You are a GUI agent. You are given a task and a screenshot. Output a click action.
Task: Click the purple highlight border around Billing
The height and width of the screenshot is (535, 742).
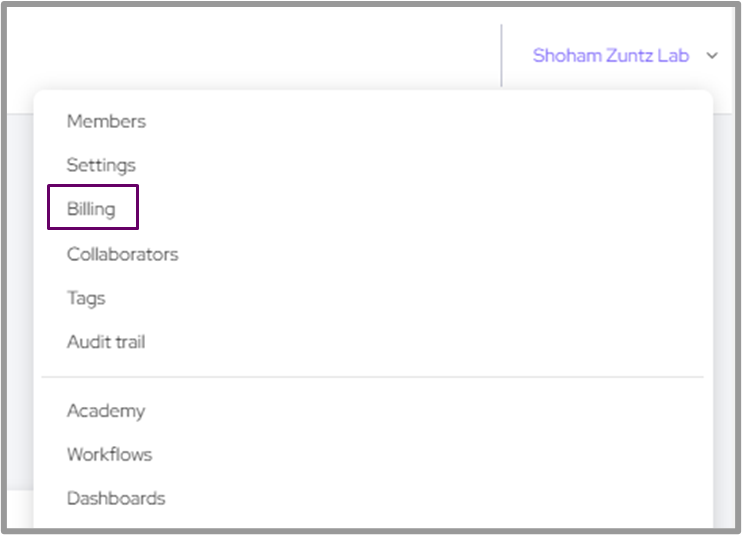coord(48,208)
